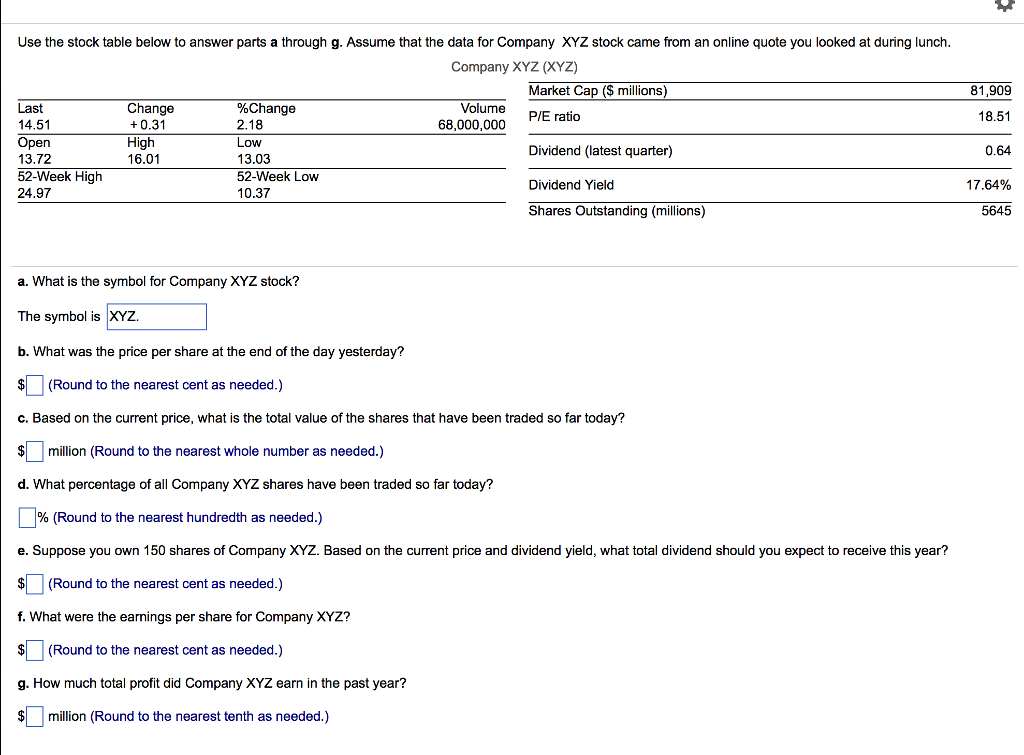1024x755 pixels.
Task: Click question b about yesterday's closing price
Action: [211, 352]
